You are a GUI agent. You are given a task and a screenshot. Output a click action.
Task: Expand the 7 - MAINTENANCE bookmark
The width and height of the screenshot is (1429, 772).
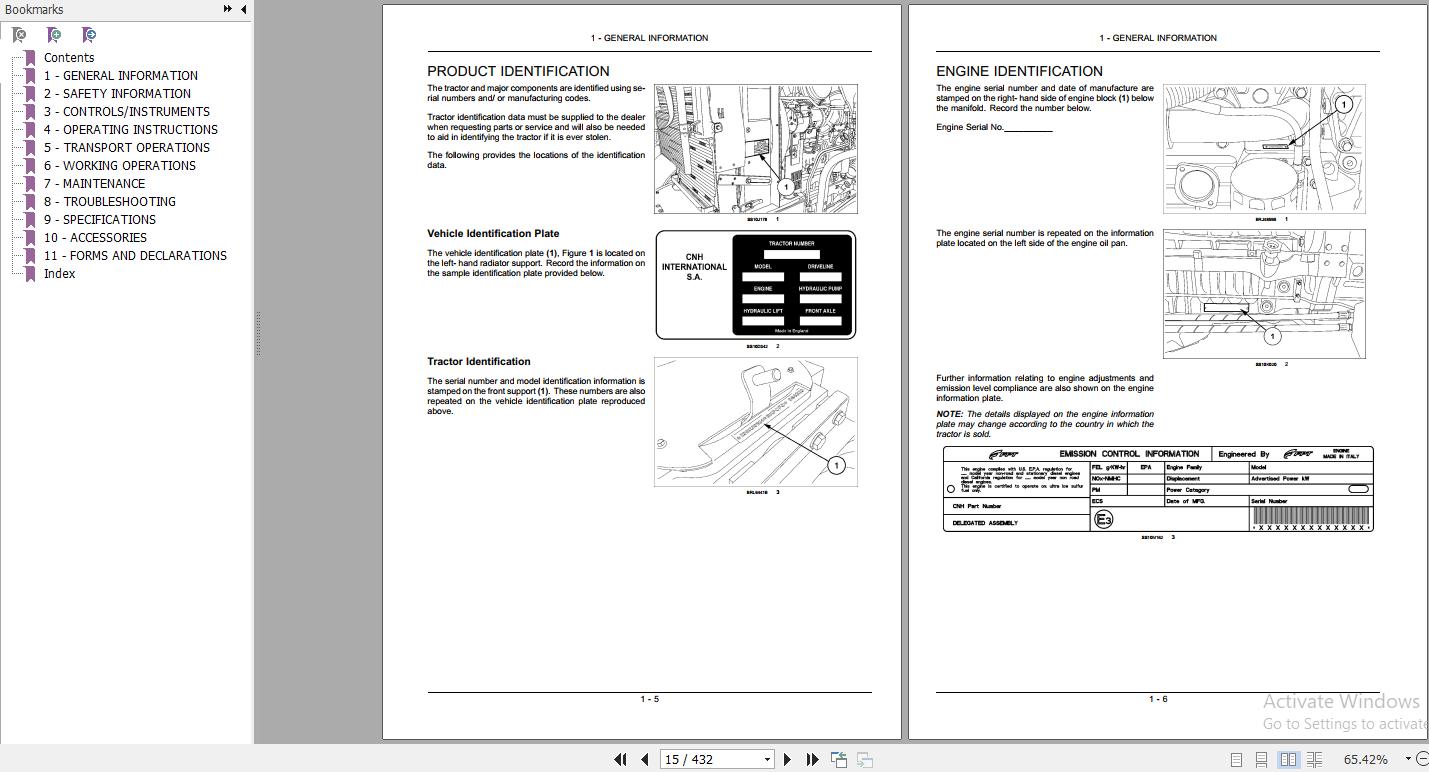pyautogui.click(x=96, y=183)
